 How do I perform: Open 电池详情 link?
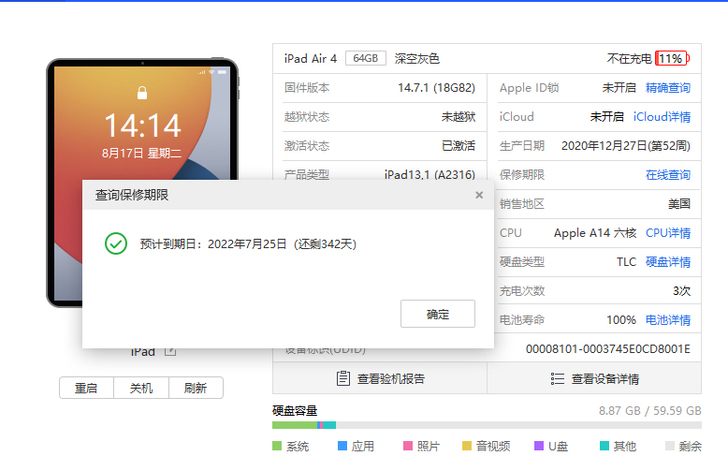pyautogui.click(x=668, y=320)
